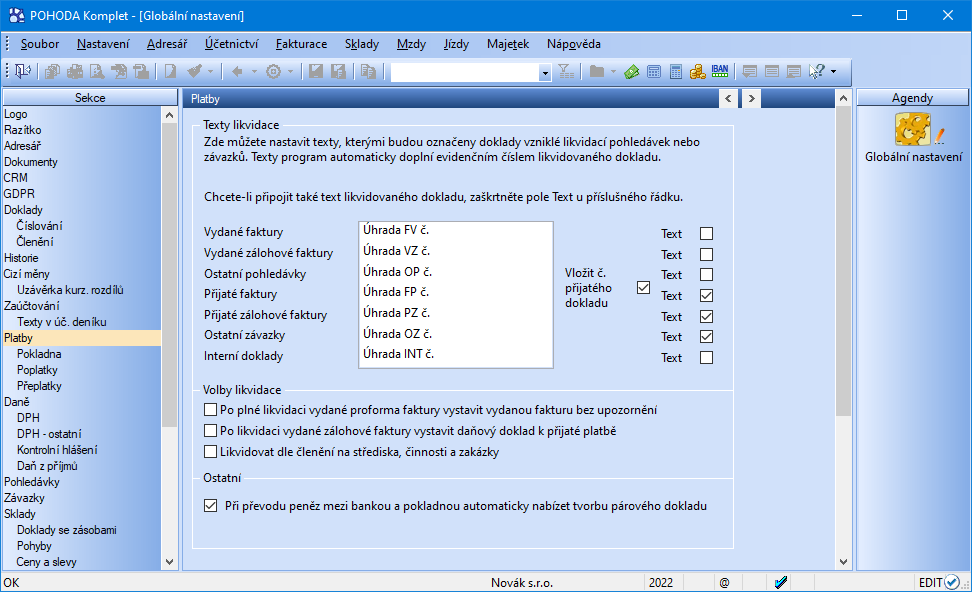
Task: Click the exit door icon in the toolbar
Action: pos(23,72)
